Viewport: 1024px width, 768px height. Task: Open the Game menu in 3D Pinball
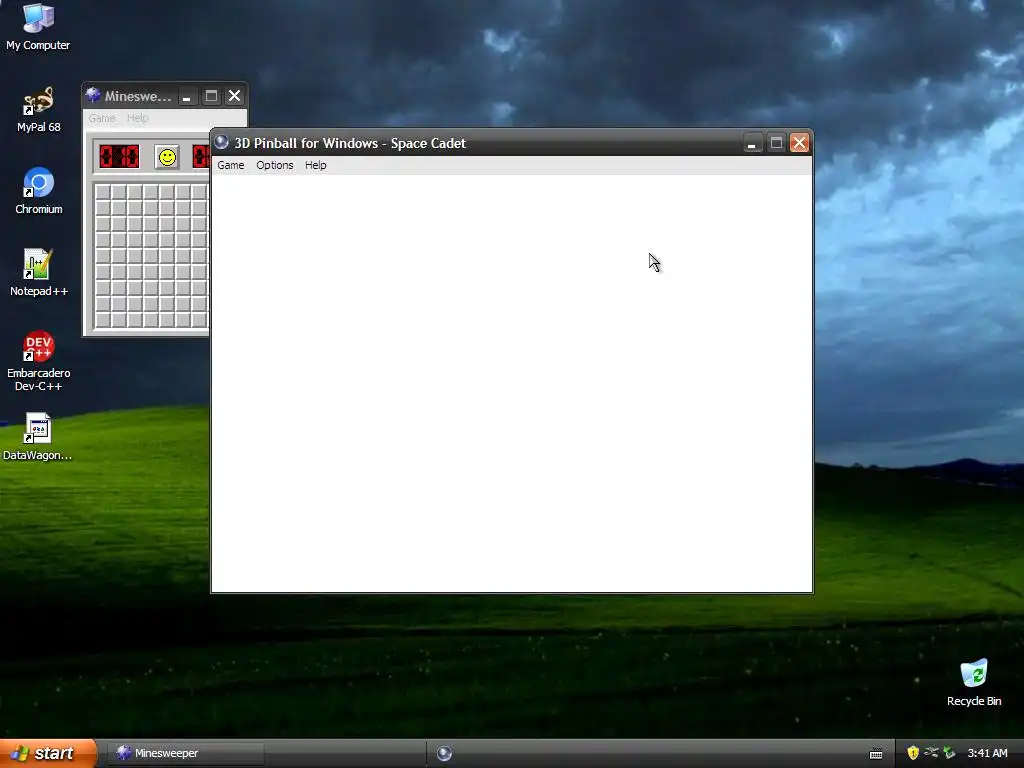click(x=231, y=165)
